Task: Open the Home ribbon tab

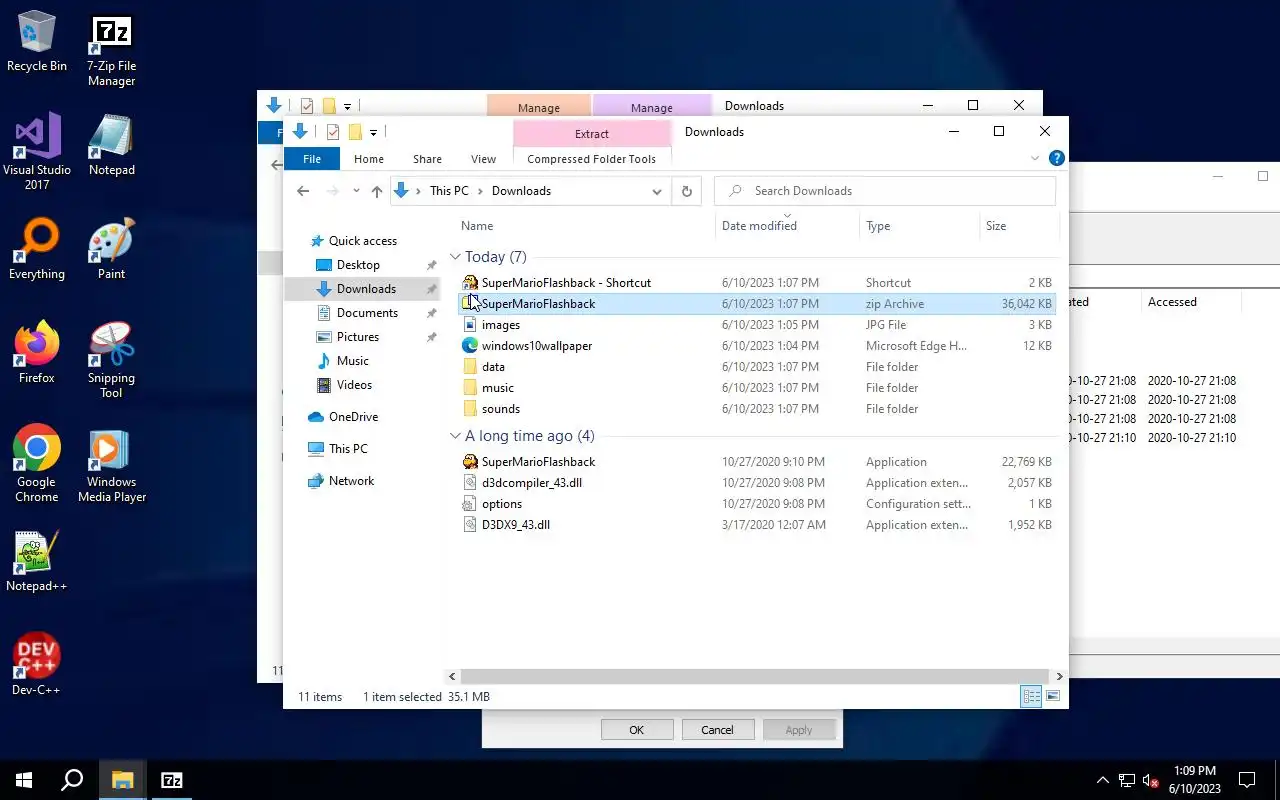Action: coord(368,159)
